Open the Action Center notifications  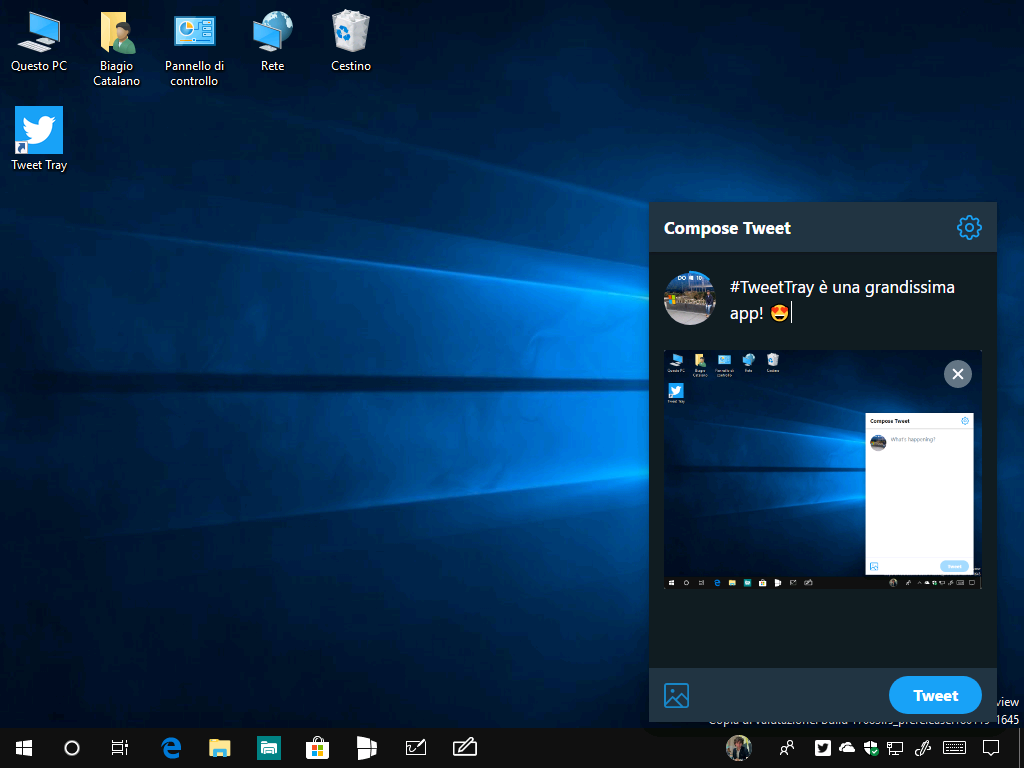(991, 748)
